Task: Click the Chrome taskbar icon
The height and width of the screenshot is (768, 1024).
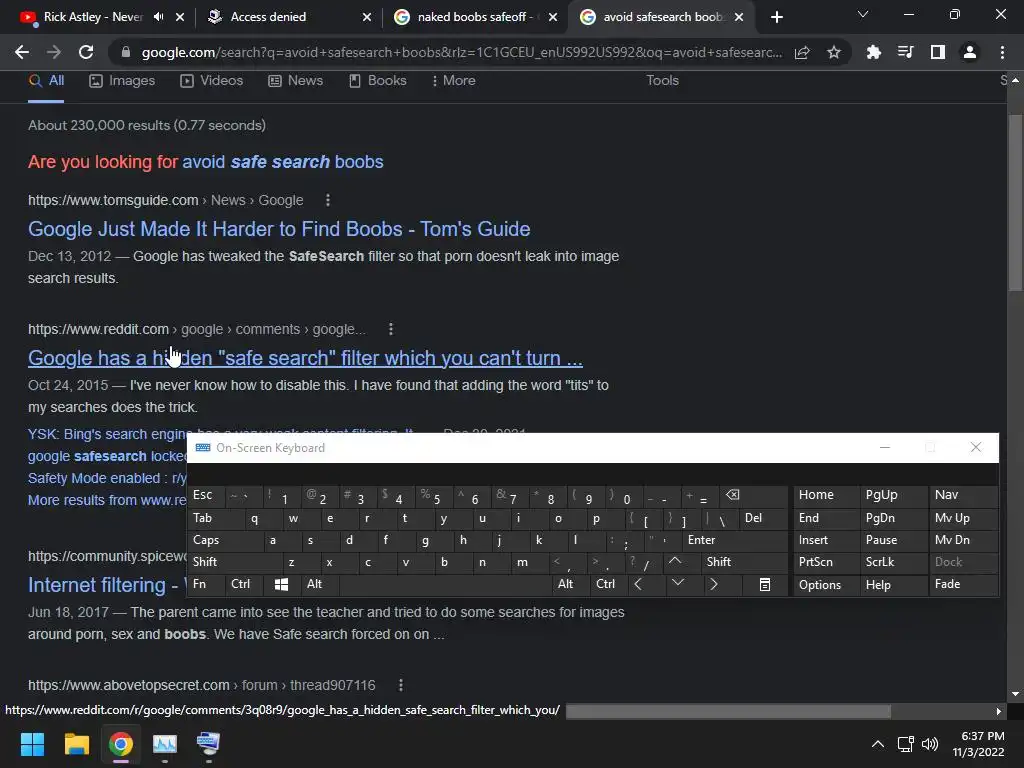Action: (x=121, y=744)
